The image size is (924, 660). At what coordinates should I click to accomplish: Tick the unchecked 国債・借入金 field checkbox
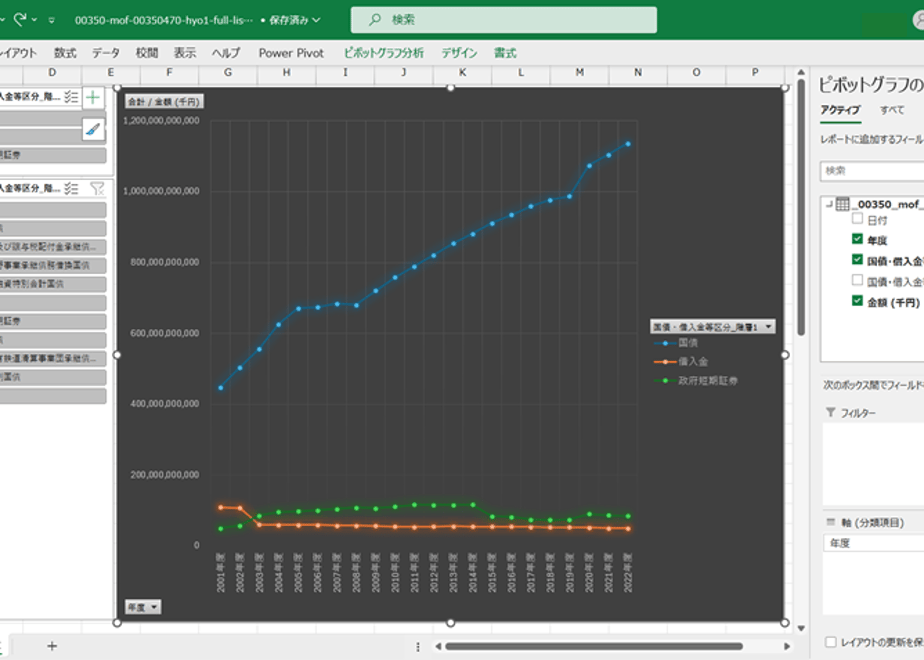click(x=857, y=280)
